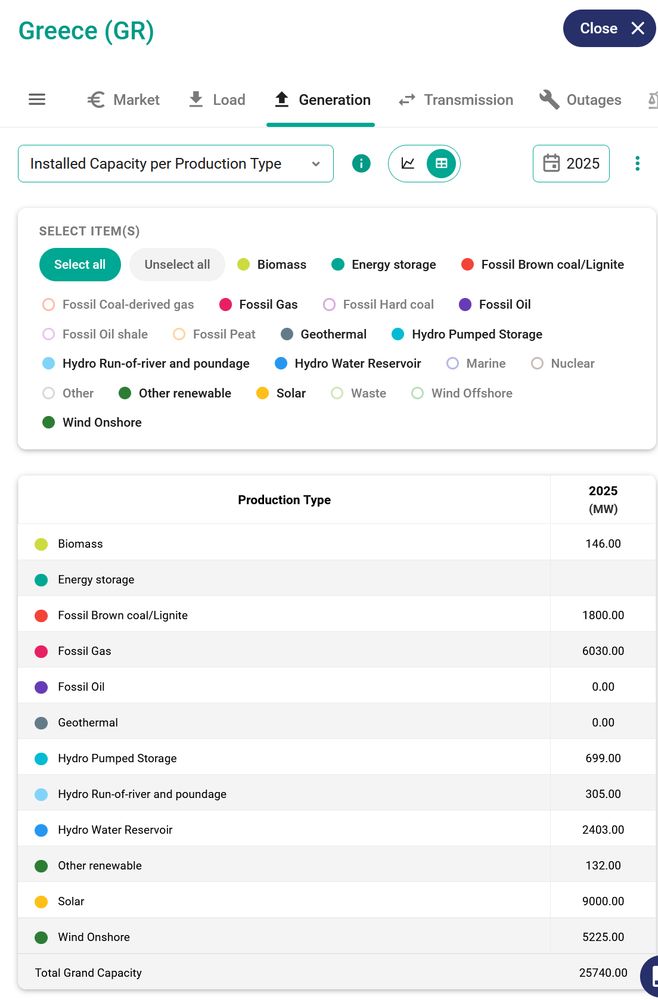The height and width of the screenshot is (1000, 658).
Task: Toggle Fossil Brown coal/Lignite filter item
Action: pyautogui.click(x=542, y=265)
